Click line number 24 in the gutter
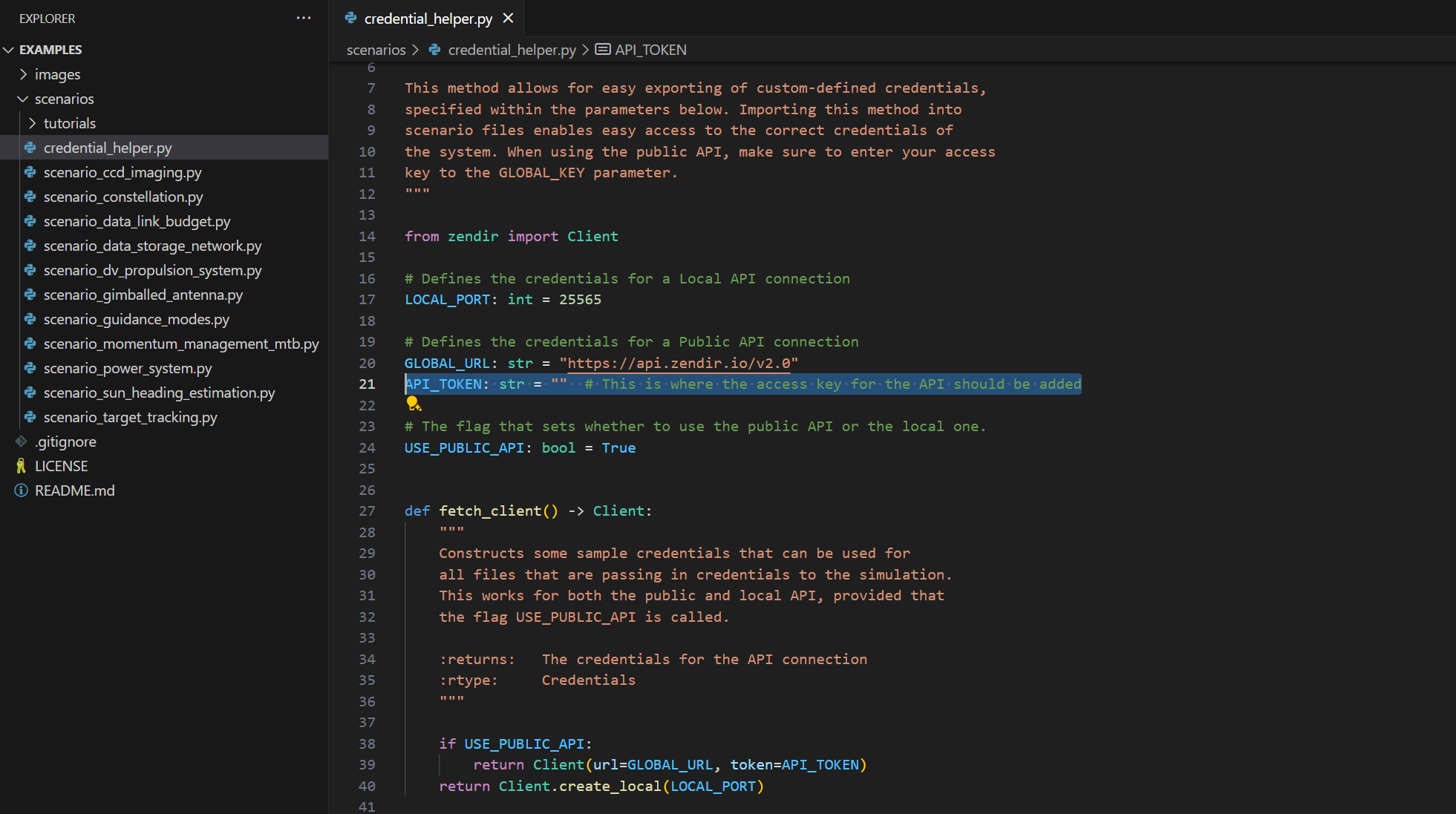The image size is (1456, 814). 367,447
